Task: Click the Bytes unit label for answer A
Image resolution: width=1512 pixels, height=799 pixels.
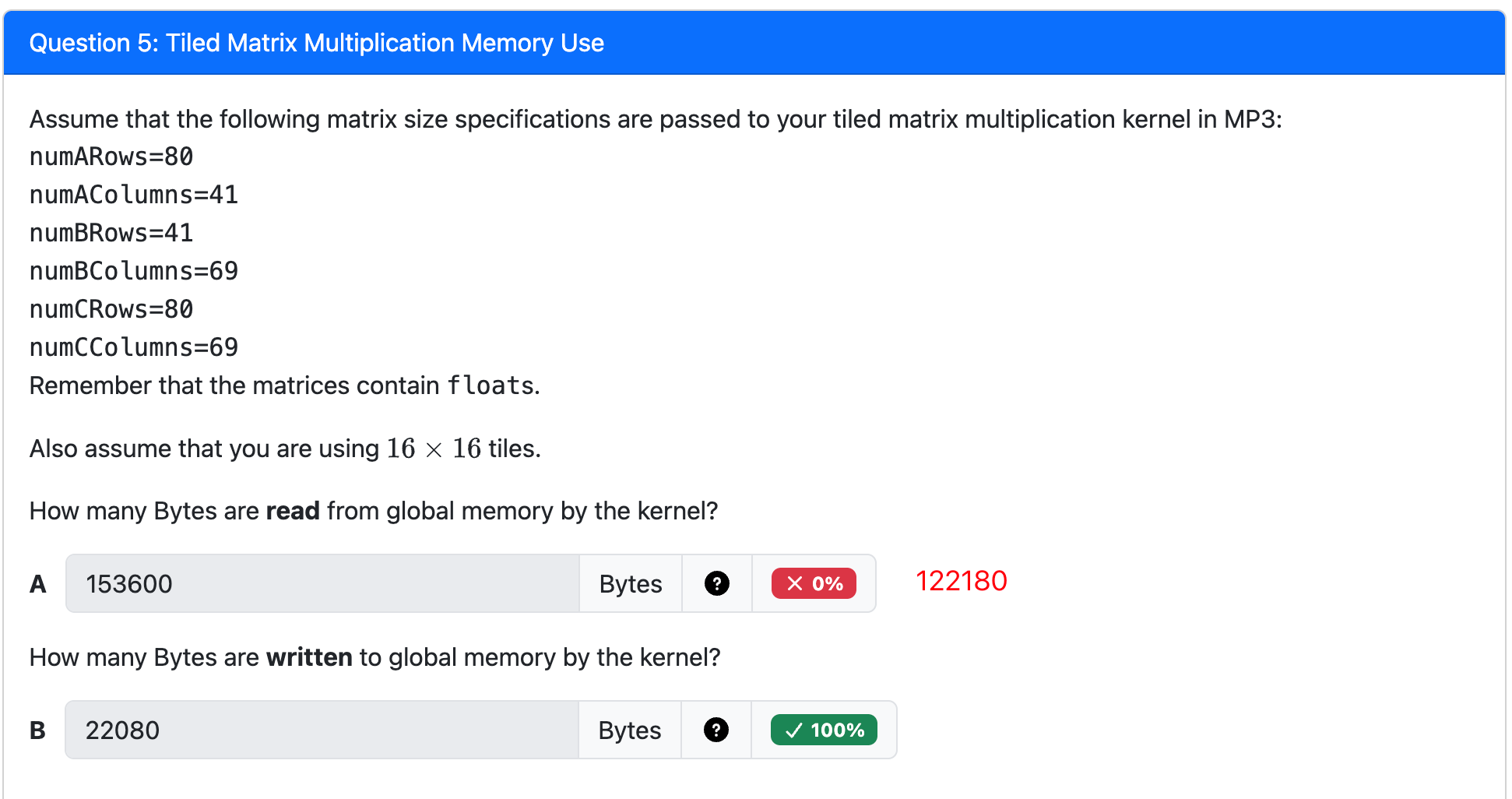Action: (x=630, y=583)
